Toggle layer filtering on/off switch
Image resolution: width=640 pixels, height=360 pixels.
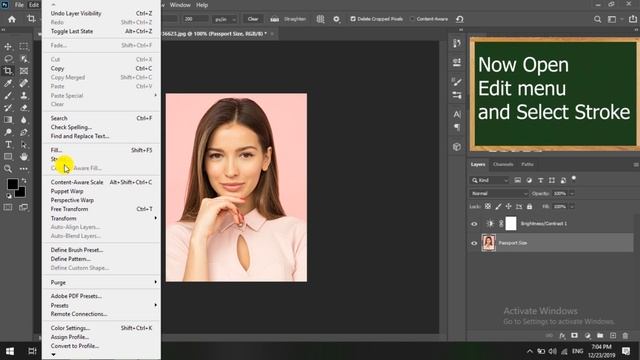coord(573,178)
